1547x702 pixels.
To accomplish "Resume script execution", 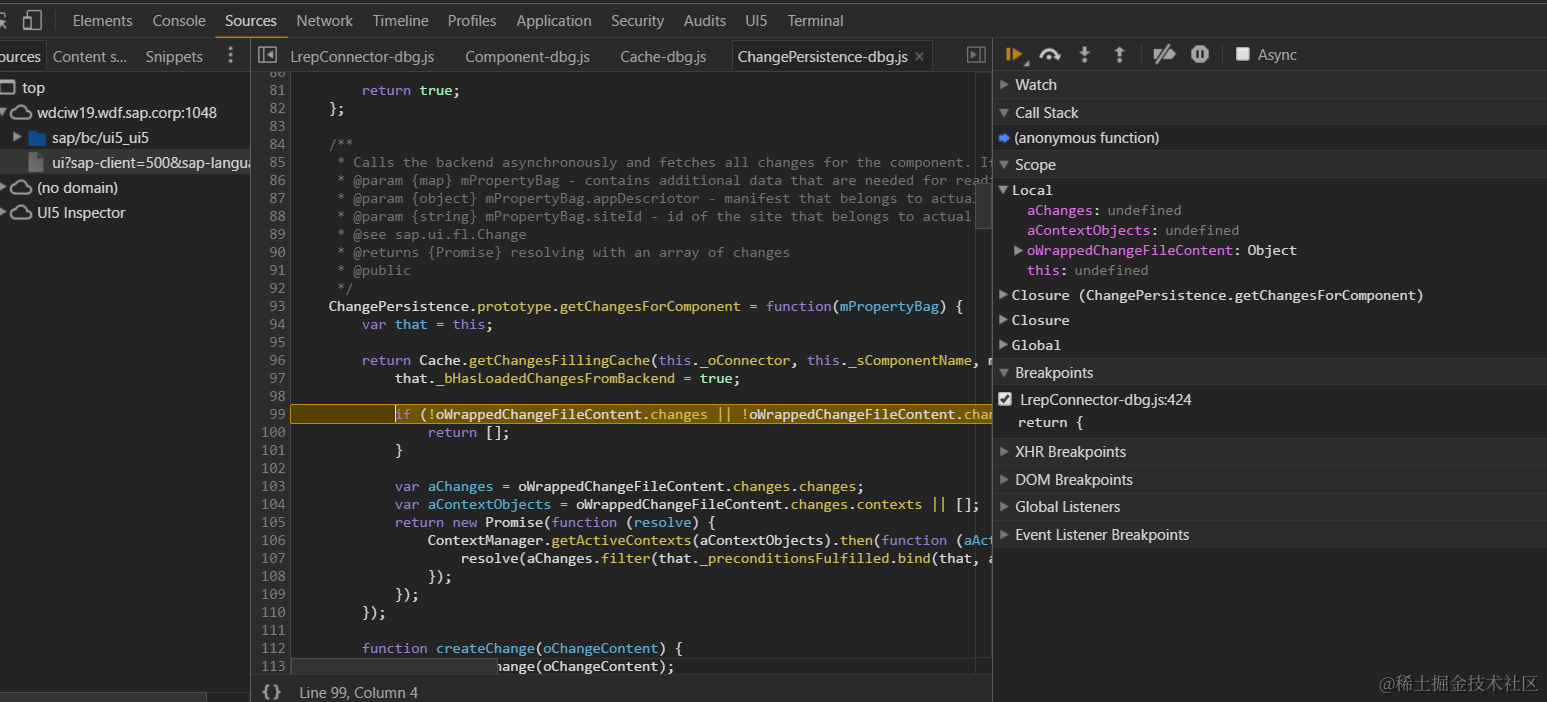I will point(1014,55).
